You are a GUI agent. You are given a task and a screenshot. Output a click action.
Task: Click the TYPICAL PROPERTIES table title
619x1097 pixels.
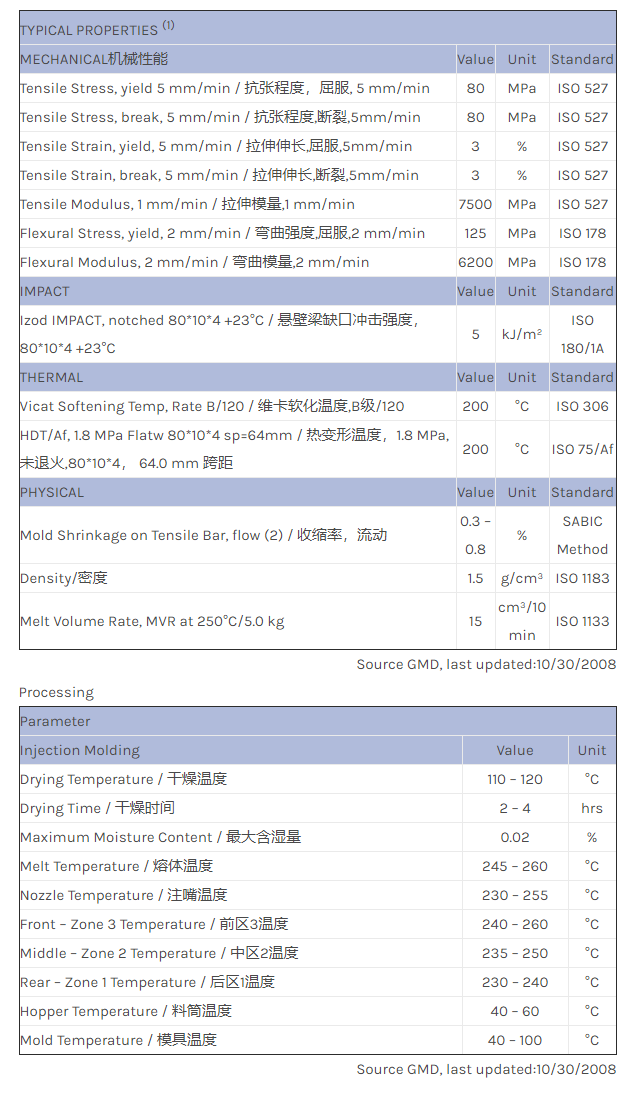[89, 30]
